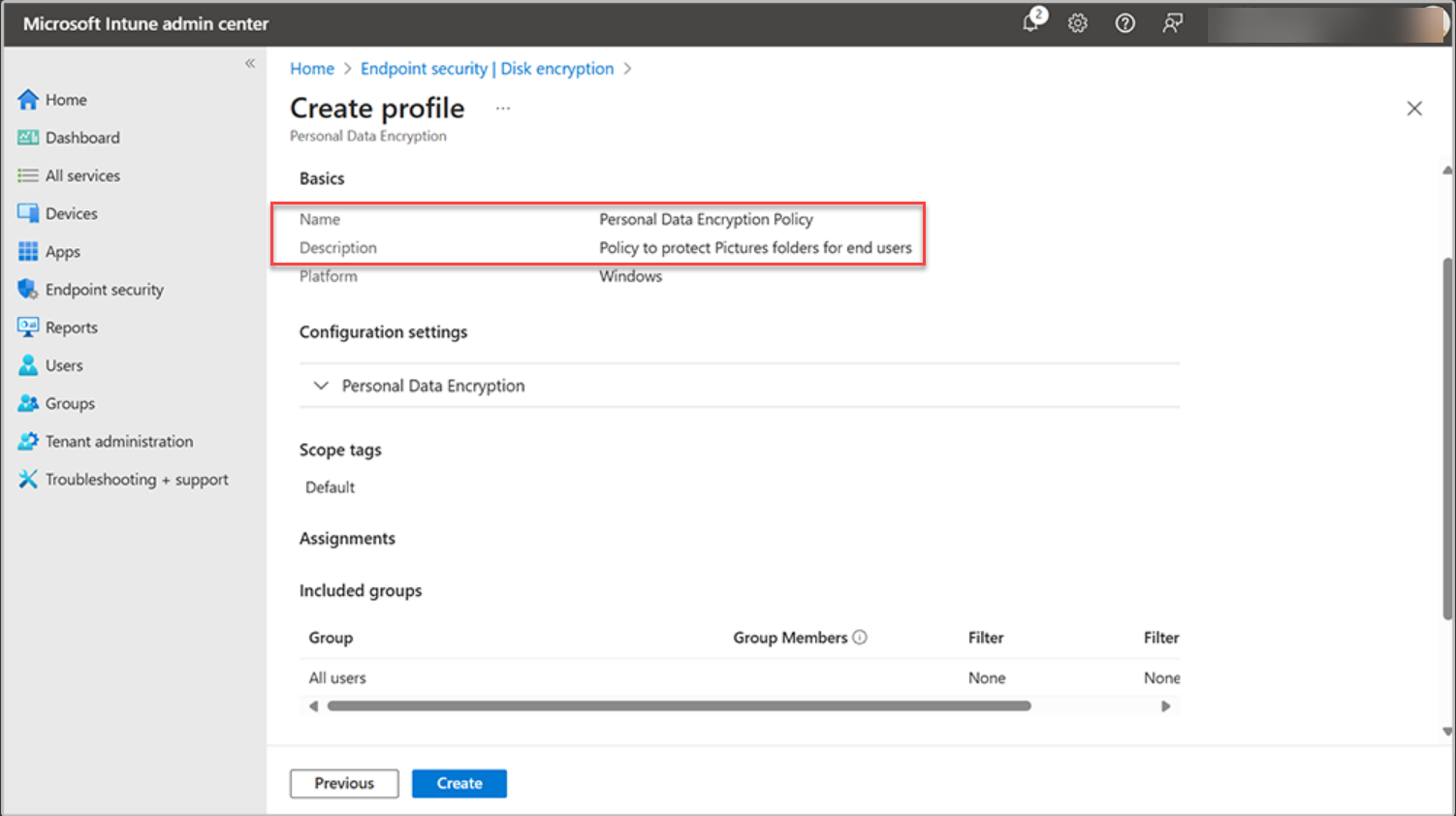Image resolution: width=1456 pixels, height=816 pixels.
Task: Click the Endpoint security shield icon
Action: click(28, 289)
